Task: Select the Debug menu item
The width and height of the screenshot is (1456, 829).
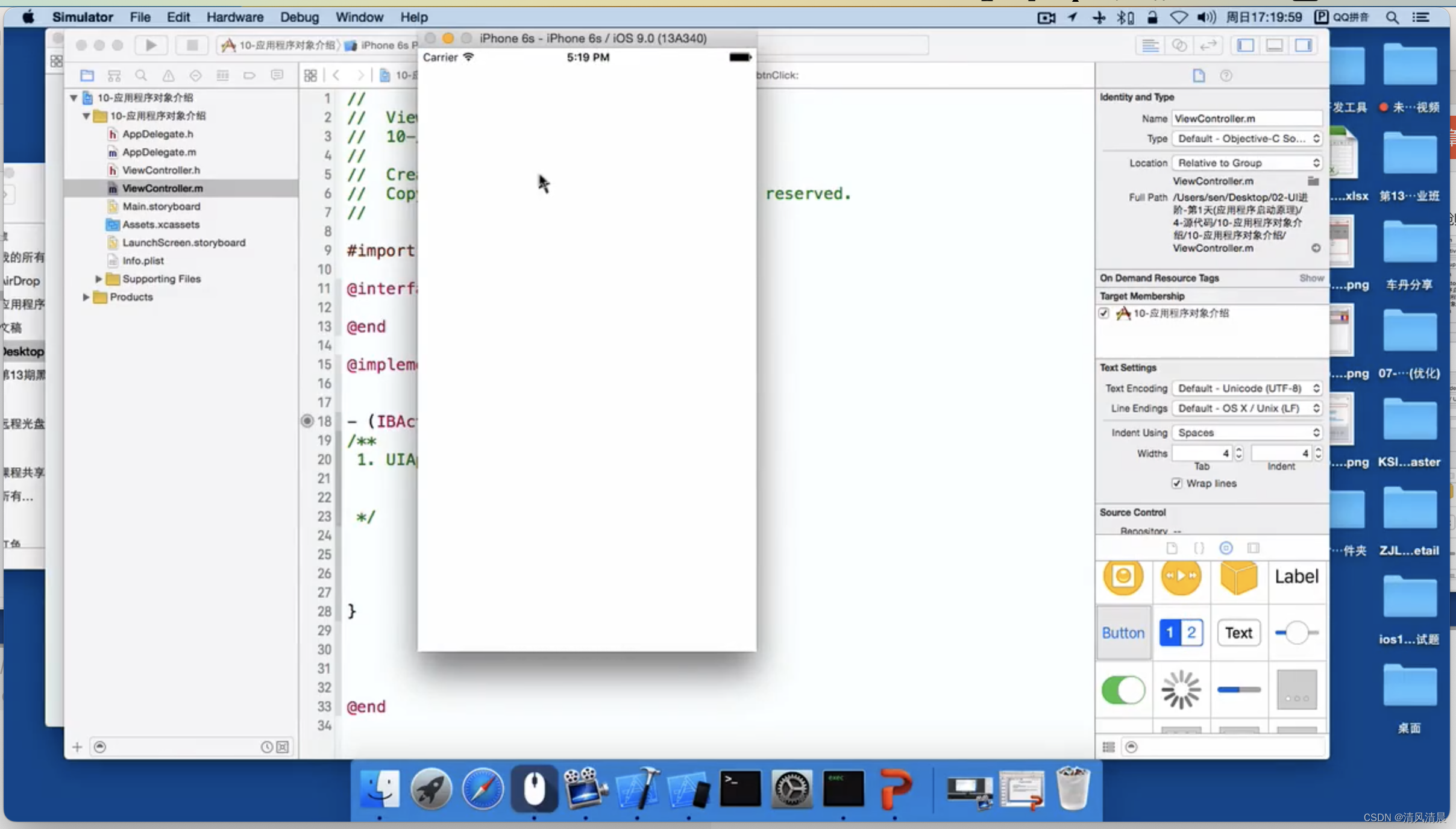Action: tap(299, 17)
